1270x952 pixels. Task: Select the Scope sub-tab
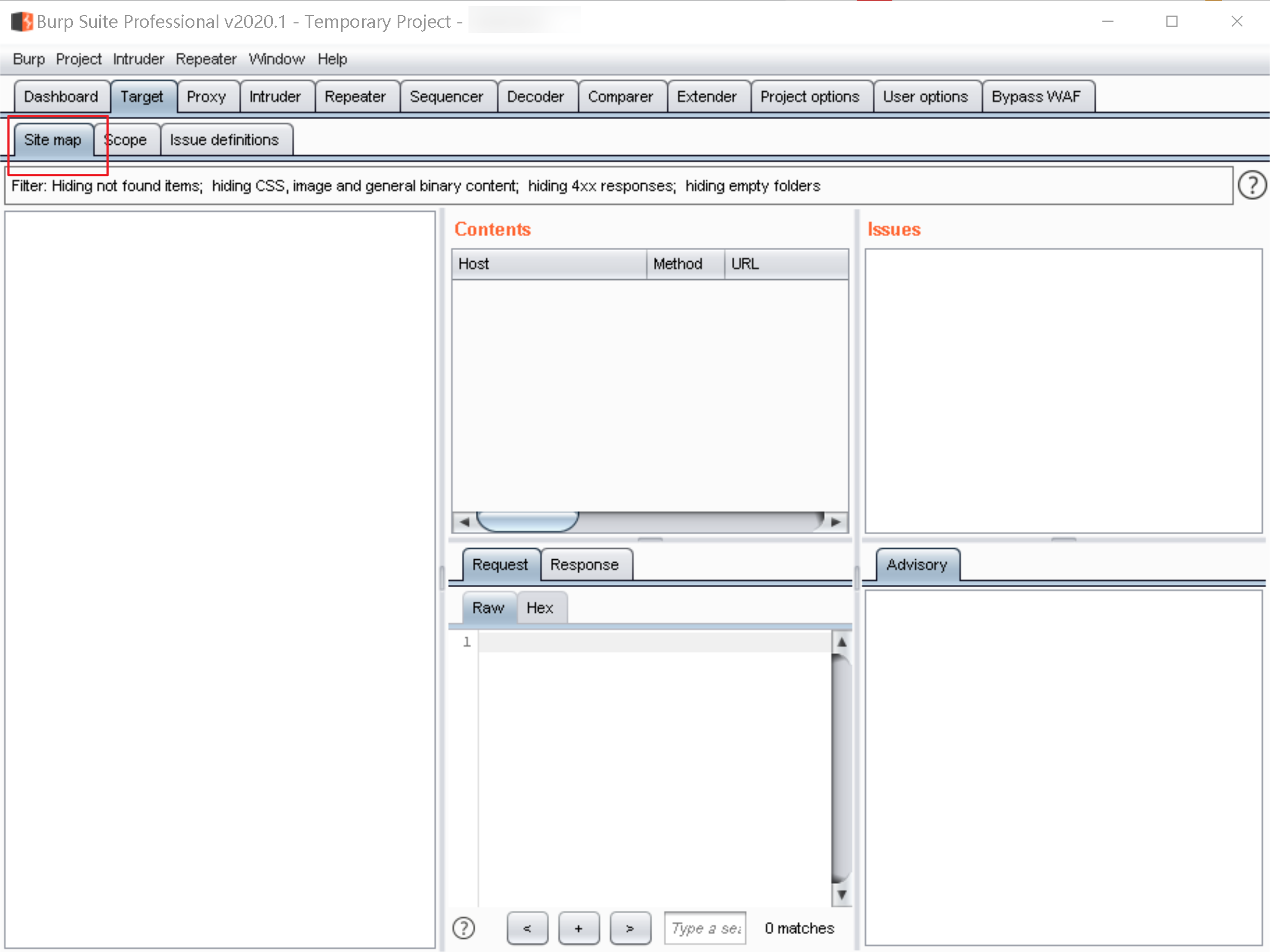127,139
